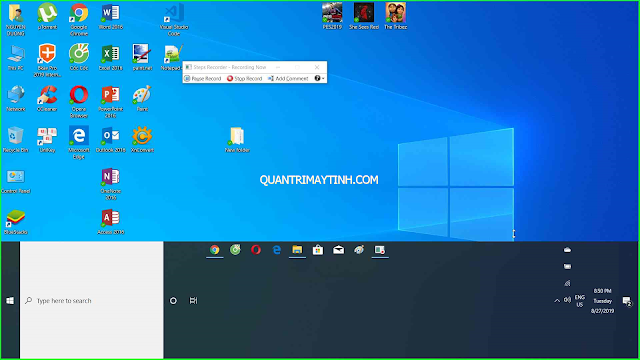
Task: Select the Recycle Bin icon
Action: 16,140
